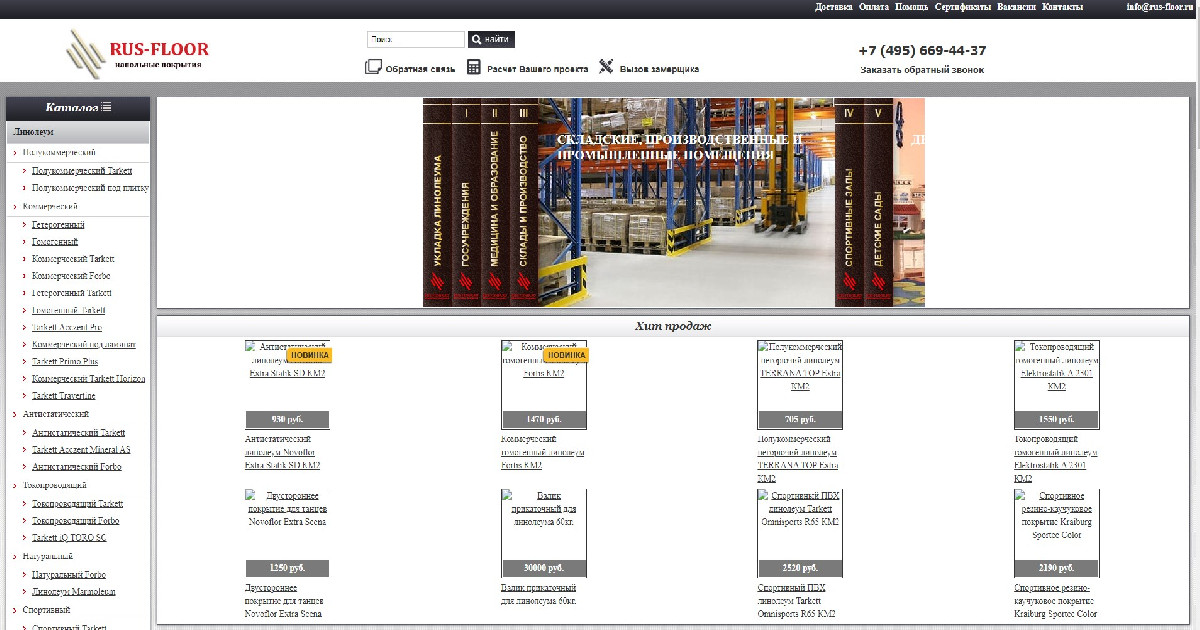1200x630 pixels.
Task: Click Новинка badge on Novoflor Extra Statik product
Action: click(x=309, y=355)
